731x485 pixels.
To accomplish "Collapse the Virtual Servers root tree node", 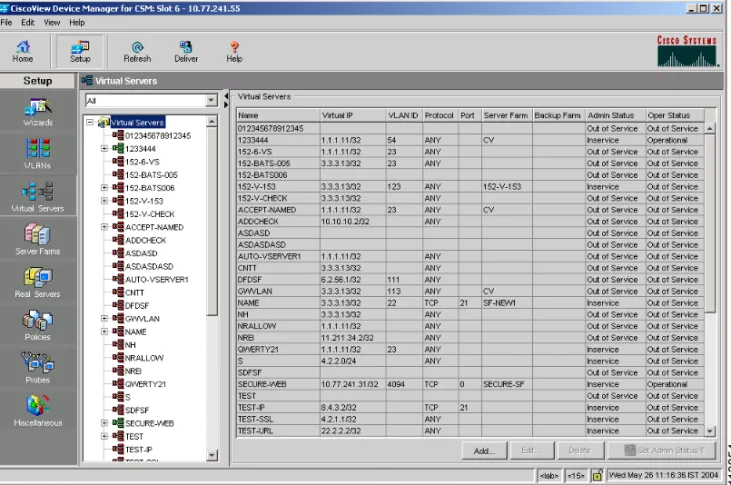I will (x=90, y=122).
